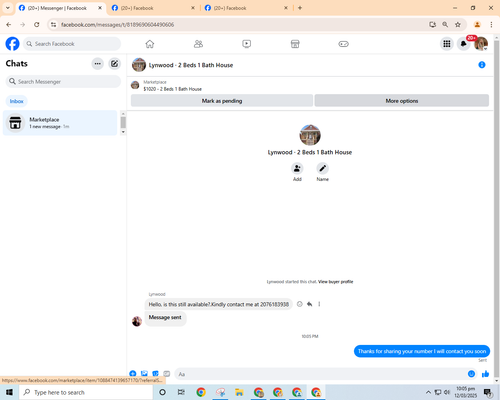Select the Inbox filter tab
This screenshot has width=500, height=400.
16,101
